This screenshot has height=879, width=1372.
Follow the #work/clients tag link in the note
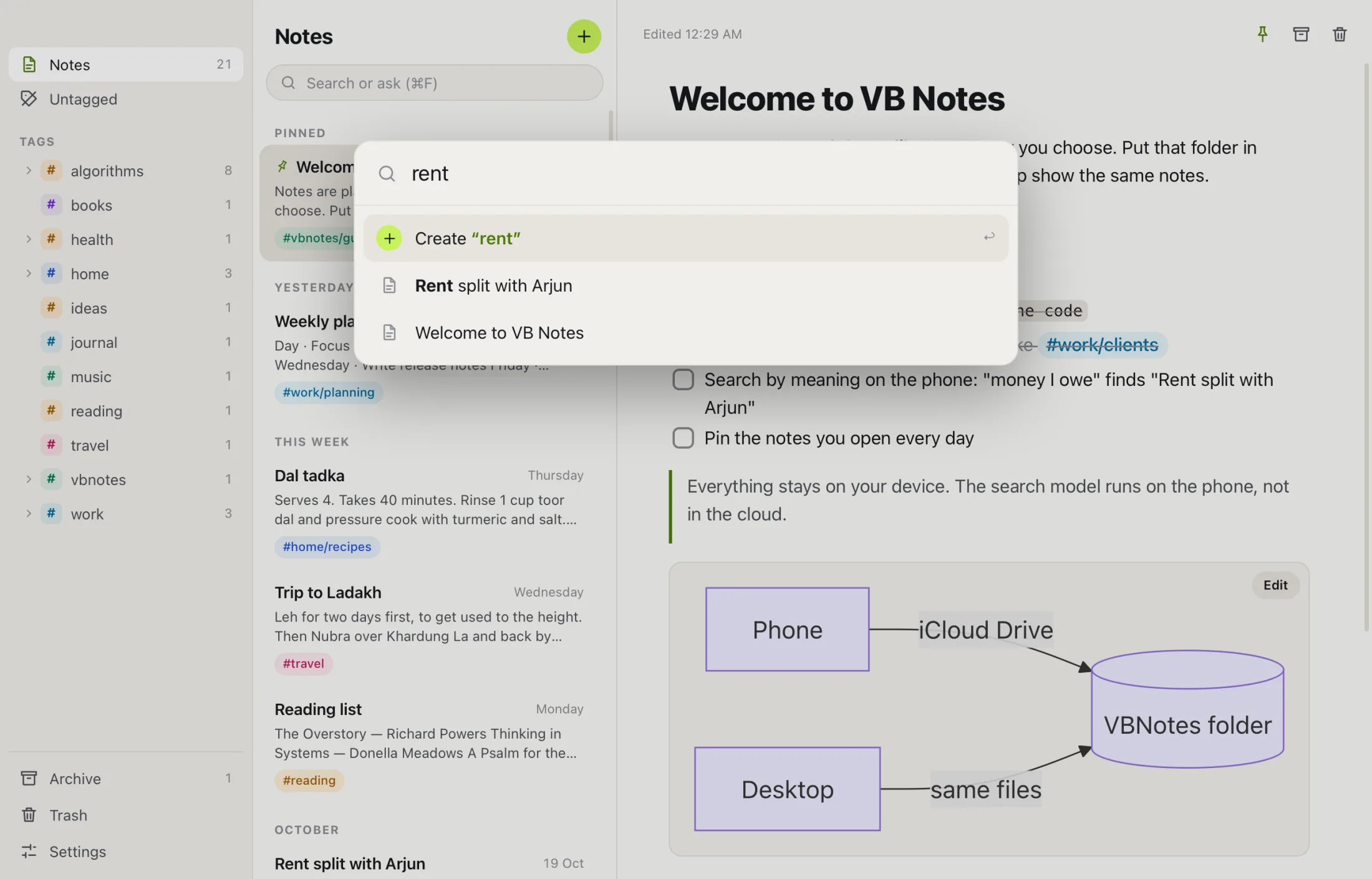pos(1102,345)
